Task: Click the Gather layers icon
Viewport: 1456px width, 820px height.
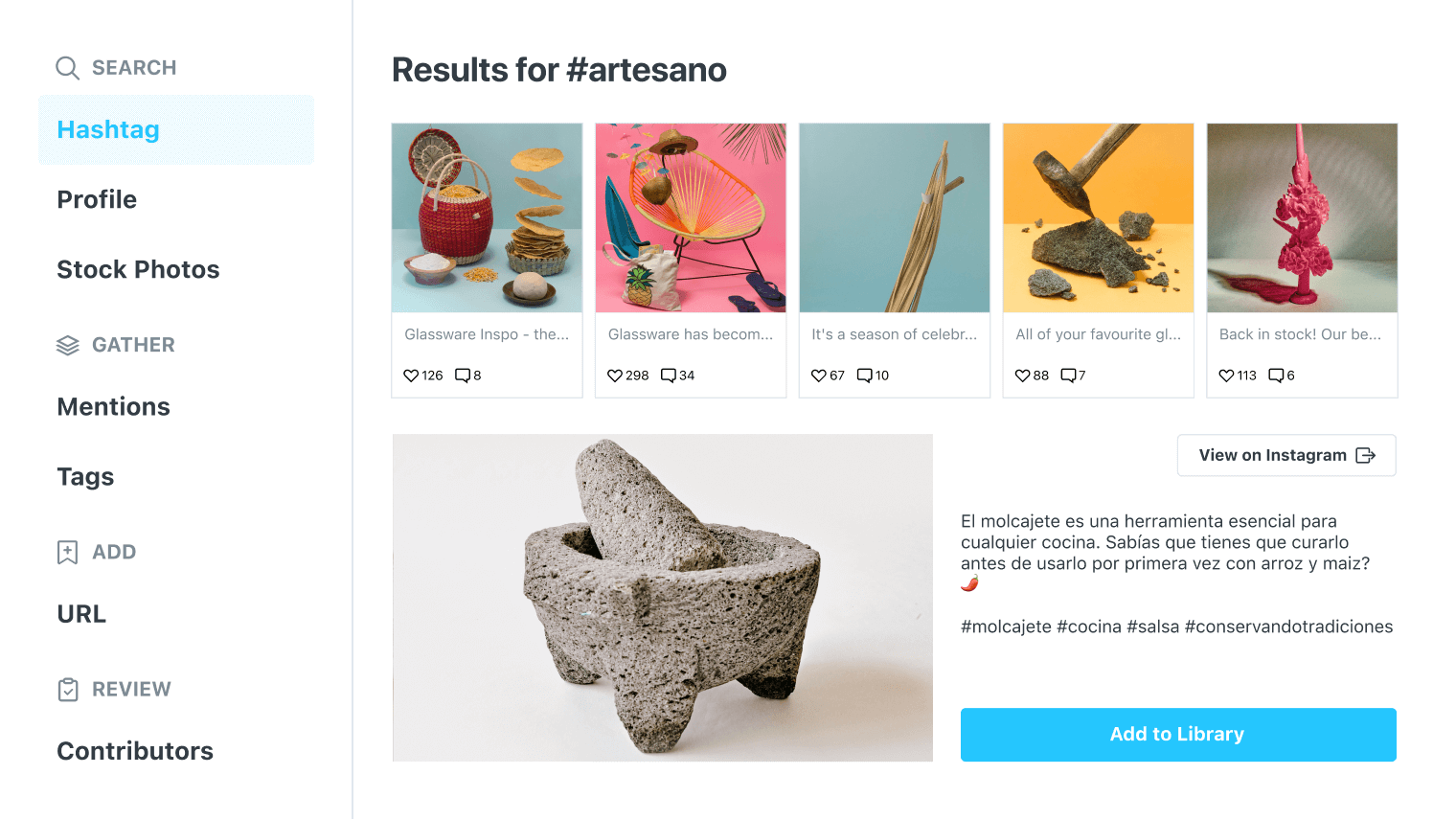Action: (x=67, y=345)
